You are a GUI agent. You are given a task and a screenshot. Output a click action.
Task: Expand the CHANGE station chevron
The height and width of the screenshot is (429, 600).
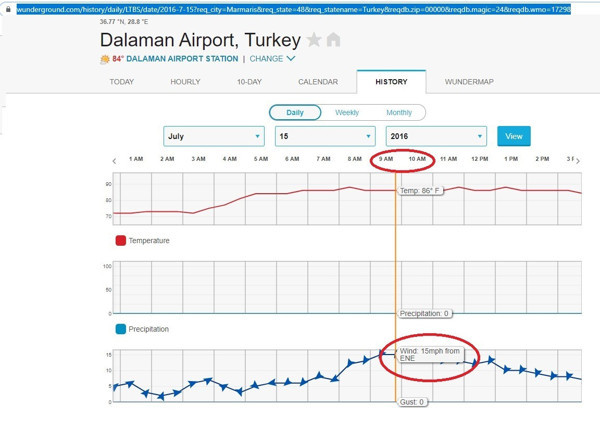point(291,59)
